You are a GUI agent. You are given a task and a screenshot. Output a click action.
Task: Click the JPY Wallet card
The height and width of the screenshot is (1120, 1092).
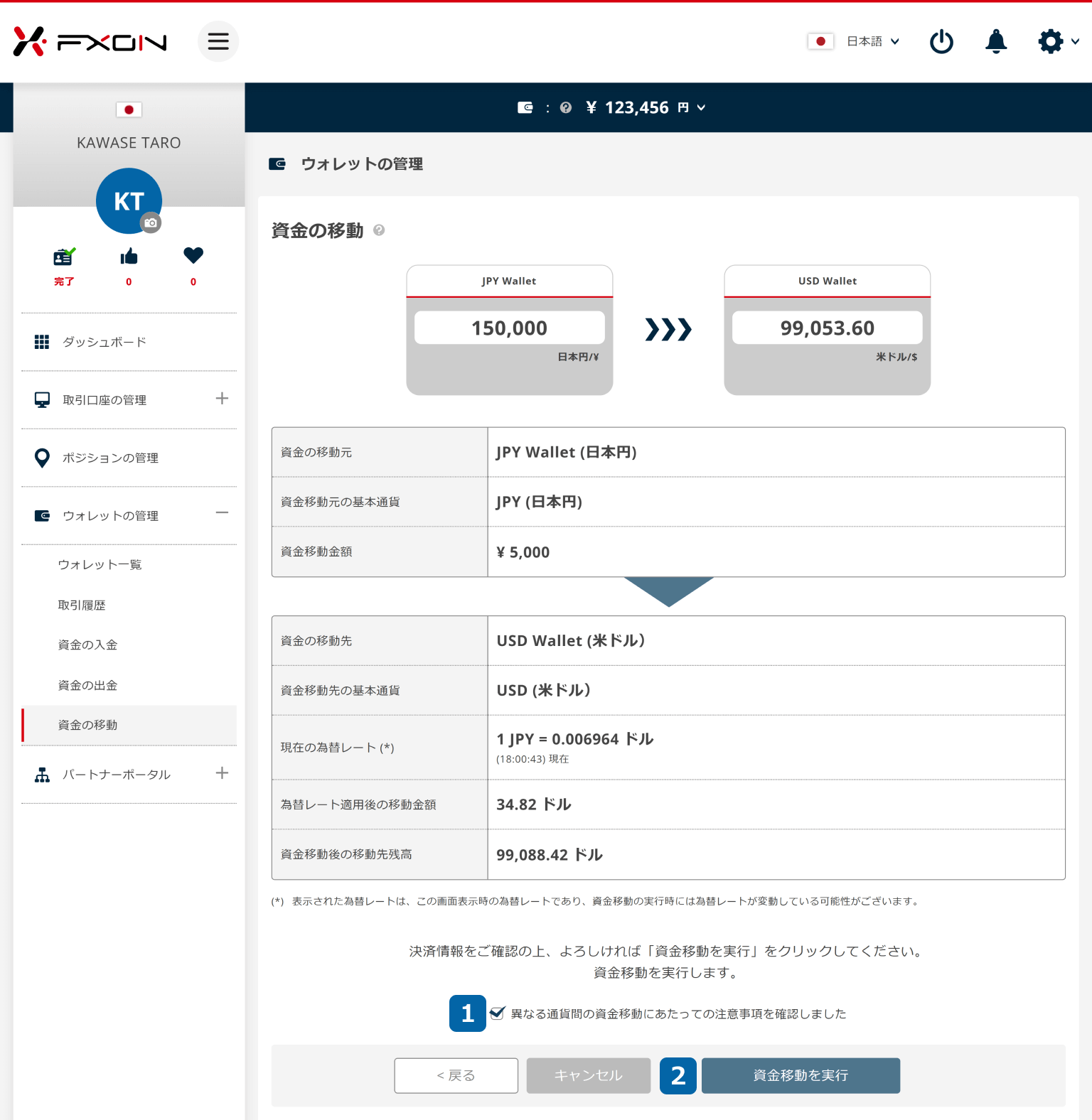[510, 330]
